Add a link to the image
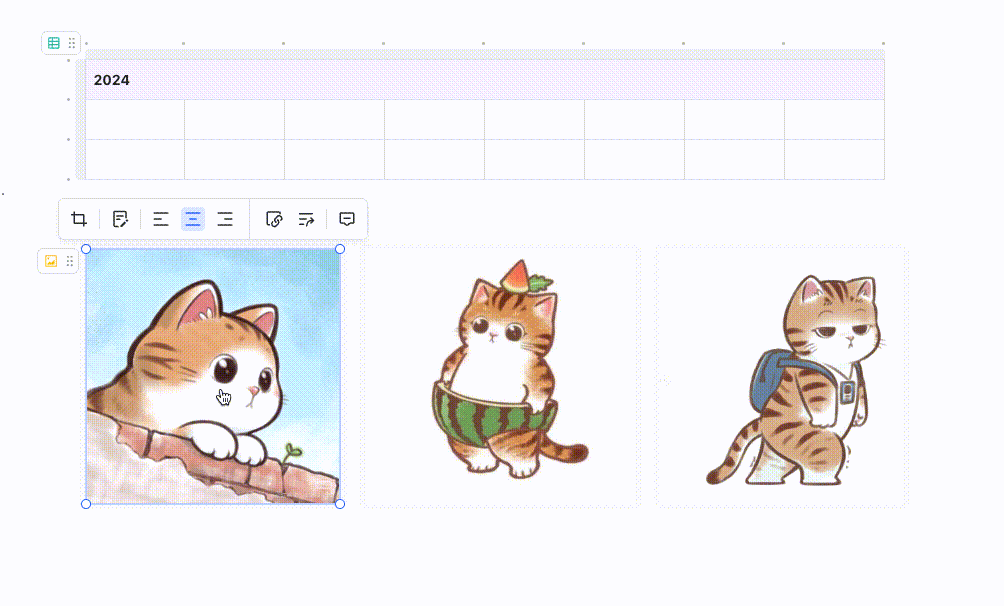This screenshot has height=606, width=1004. [x=274, y=219]
